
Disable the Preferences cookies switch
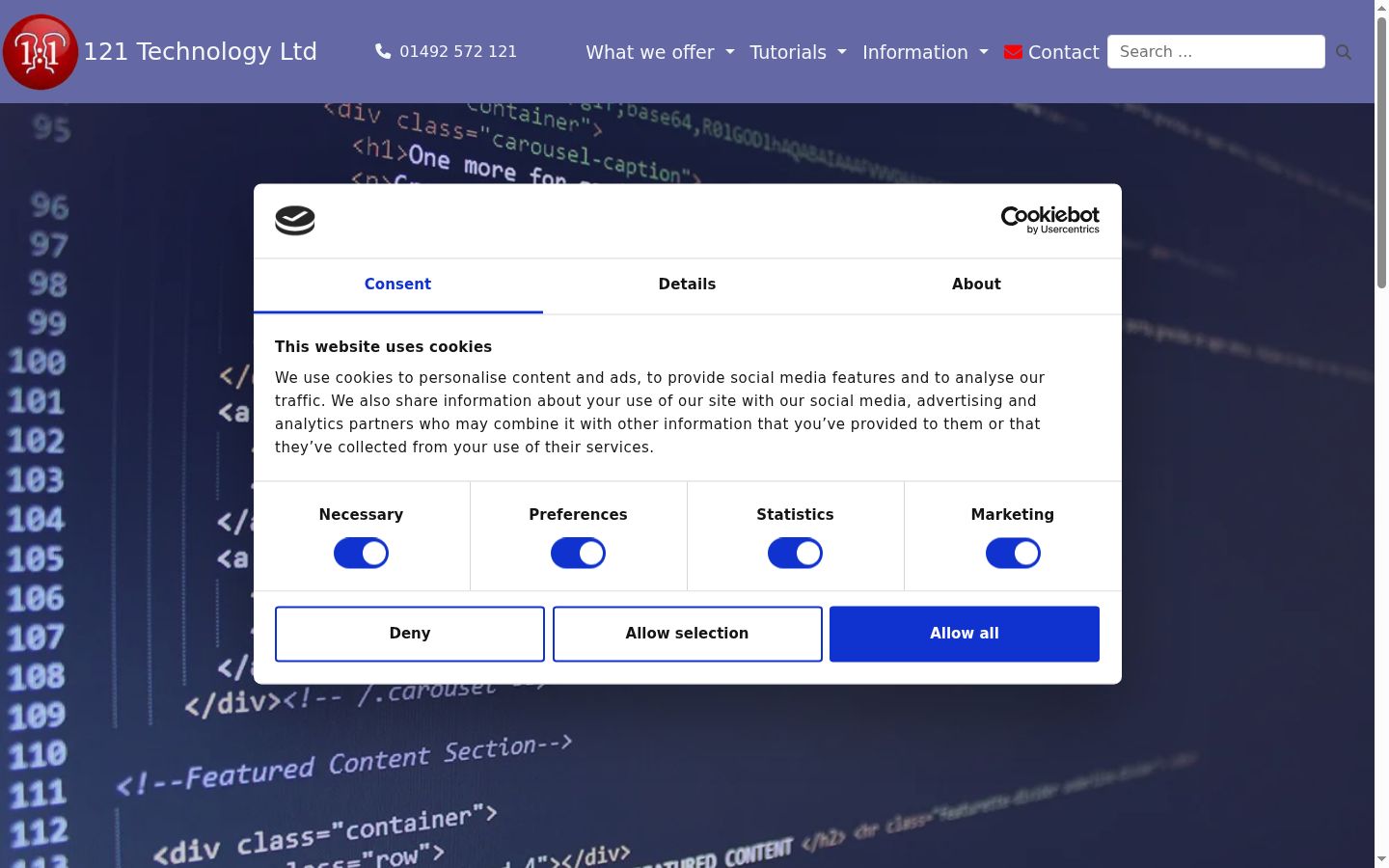coord(578,554)
